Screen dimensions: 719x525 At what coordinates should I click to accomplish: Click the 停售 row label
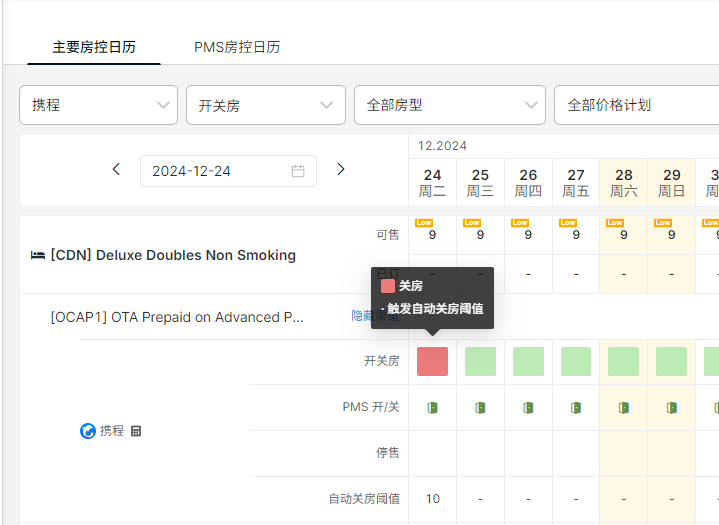[388, 453]
